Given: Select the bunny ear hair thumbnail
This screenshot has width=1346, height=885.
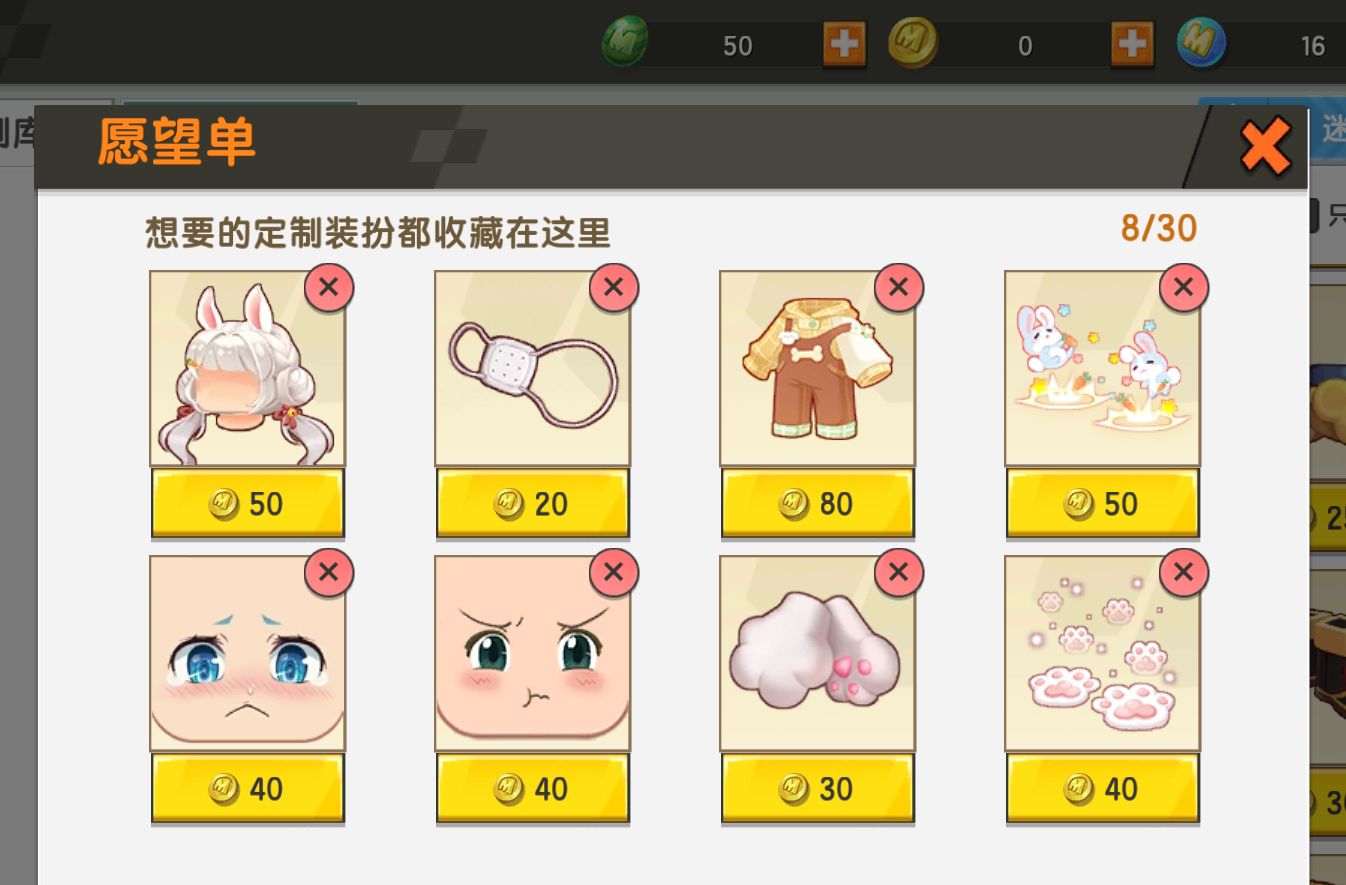Looking at the screenshot, I should pos(247,368).
